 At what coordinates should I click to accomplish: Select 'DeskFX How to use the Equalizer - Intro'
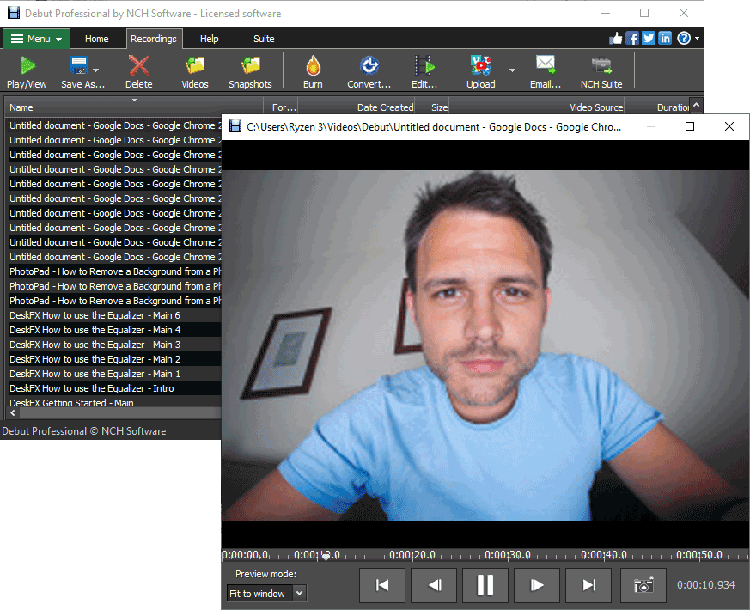pyautogui.click(x=115, y=388)
